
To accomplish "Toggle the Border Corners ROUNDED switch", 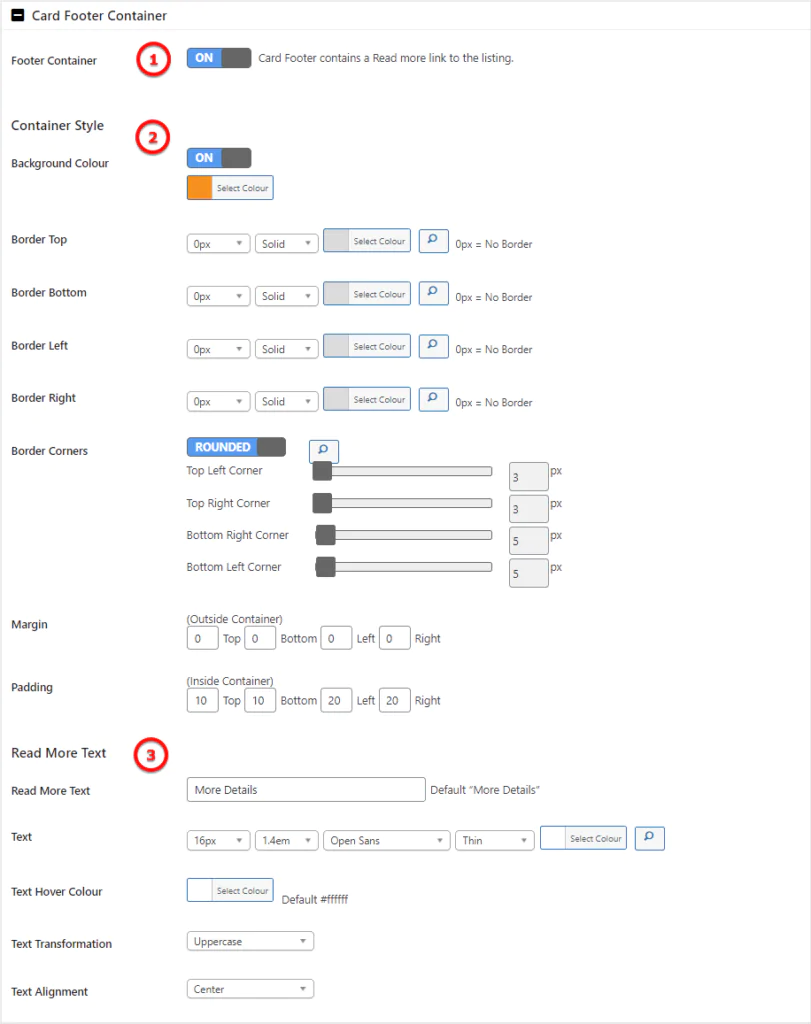I will tap(236, 447).
